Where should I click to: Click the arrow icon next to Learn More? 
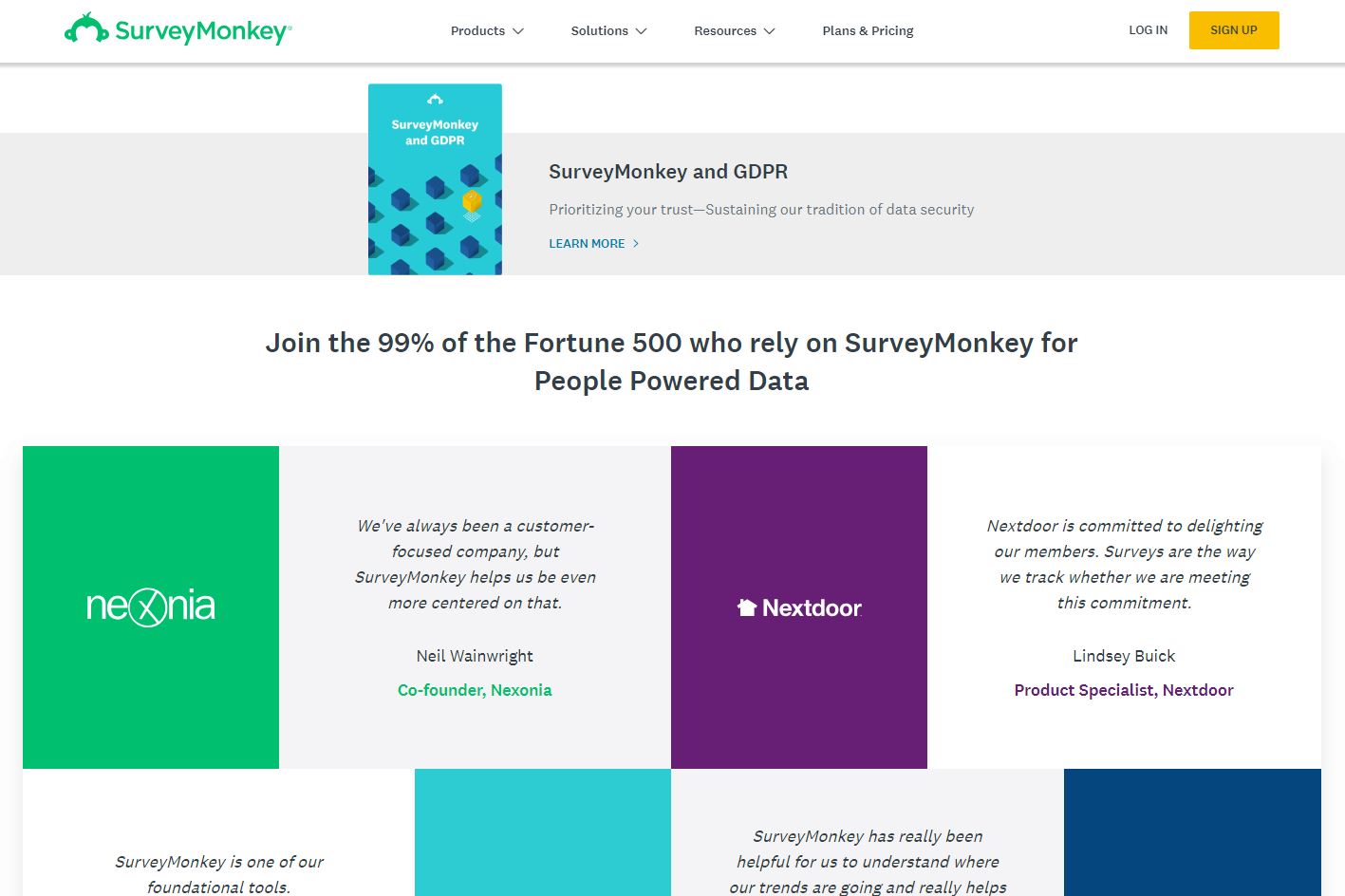[x=636, y=244]
